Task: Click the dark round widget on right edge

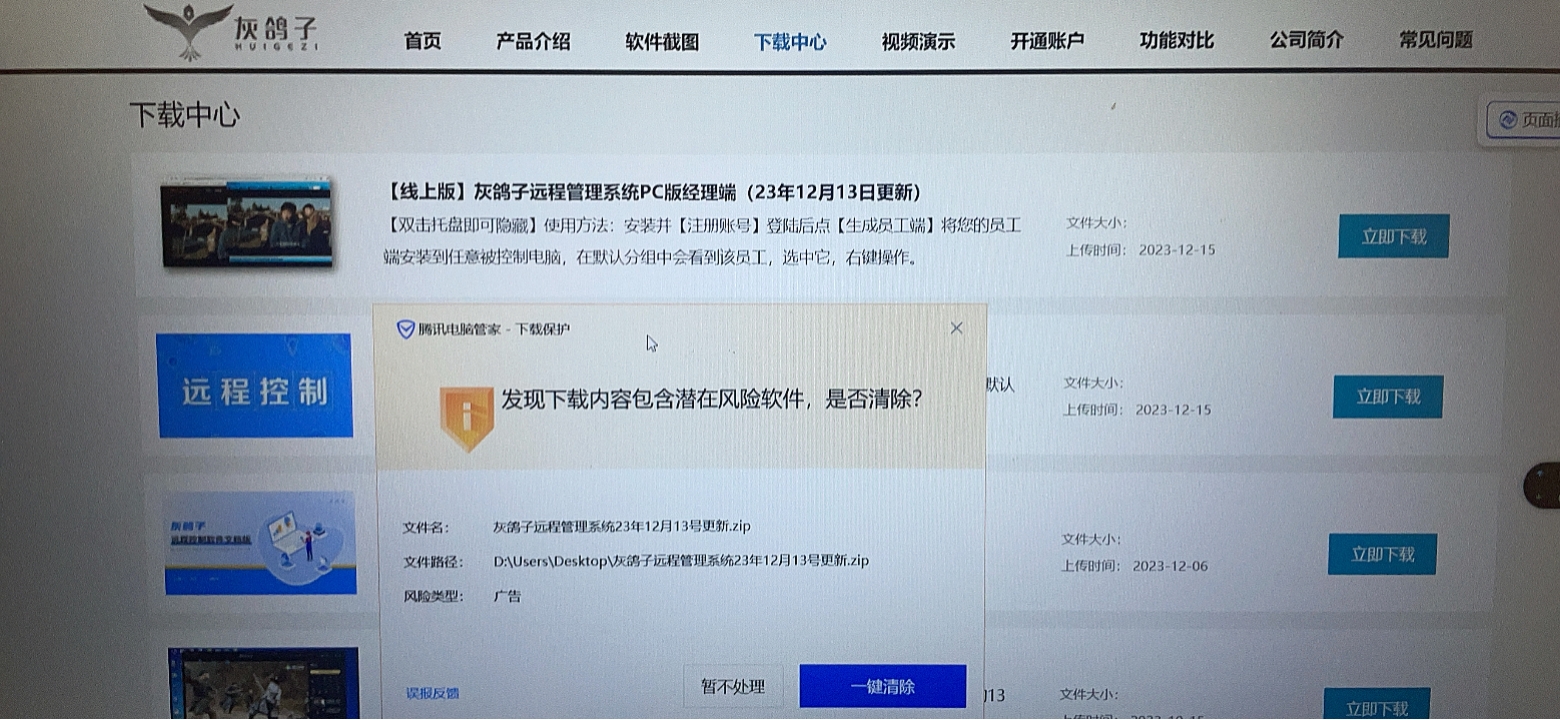Action: tap(1543, 486)
